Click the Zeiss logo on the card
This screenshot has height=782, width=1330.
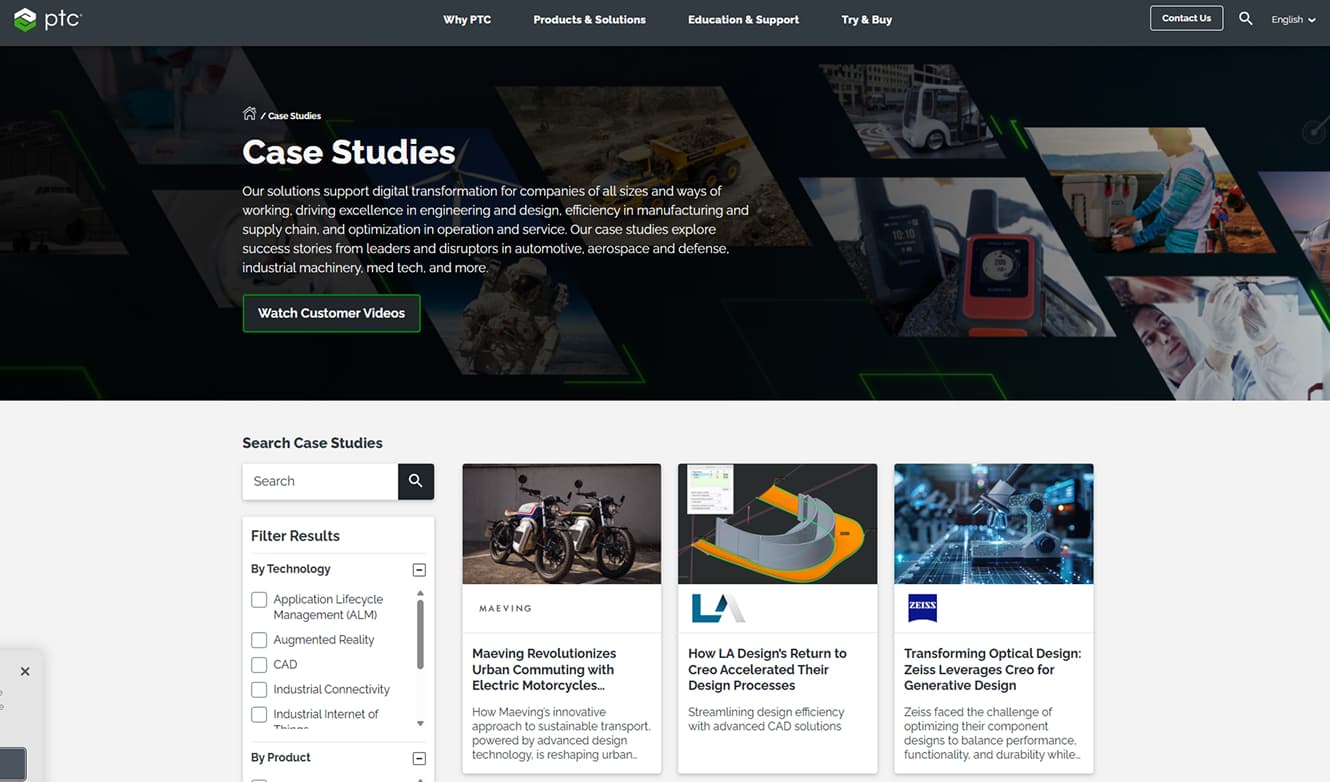tap(922, 608)
